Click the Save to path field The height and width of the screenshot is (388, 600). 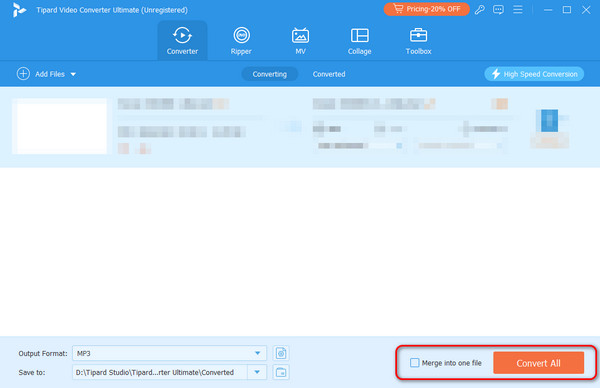(x=160, y=372)
